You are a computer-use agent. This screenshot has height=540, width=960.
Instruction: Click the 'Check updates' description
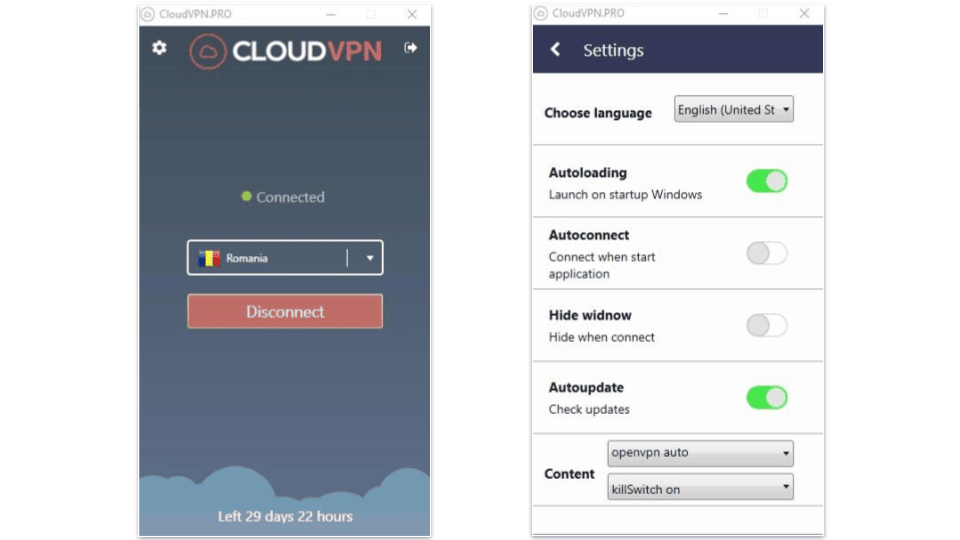pos(589,410)
